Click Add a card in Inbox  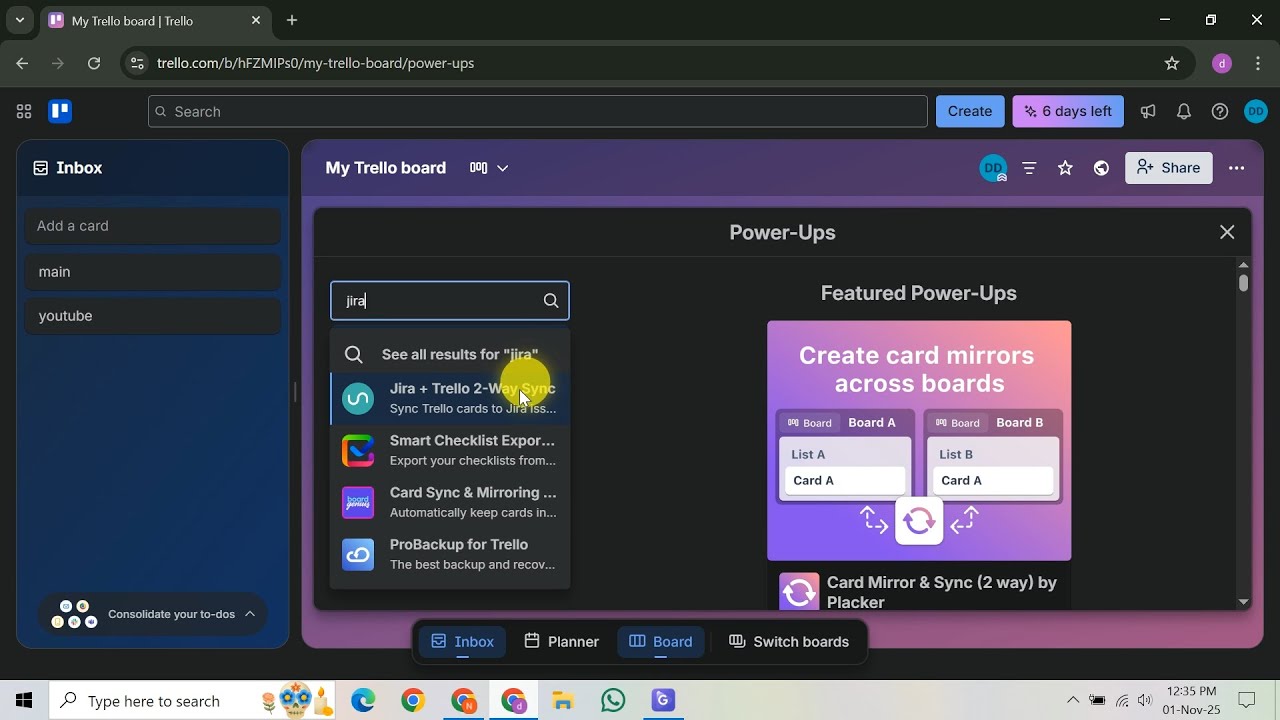(152, 226)
